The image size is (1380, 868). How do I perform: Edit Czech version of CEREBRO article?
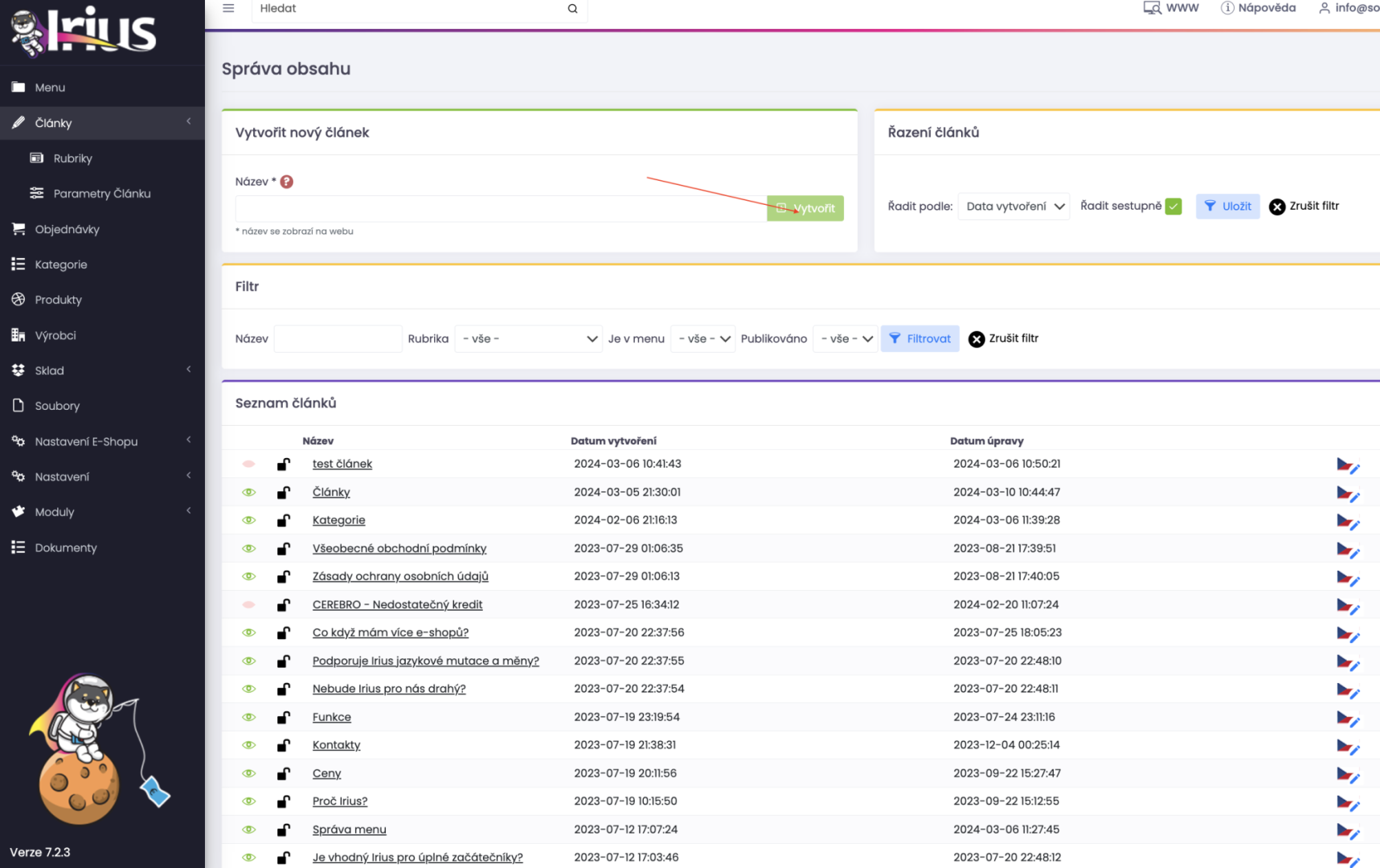(x=1348, y=606)
